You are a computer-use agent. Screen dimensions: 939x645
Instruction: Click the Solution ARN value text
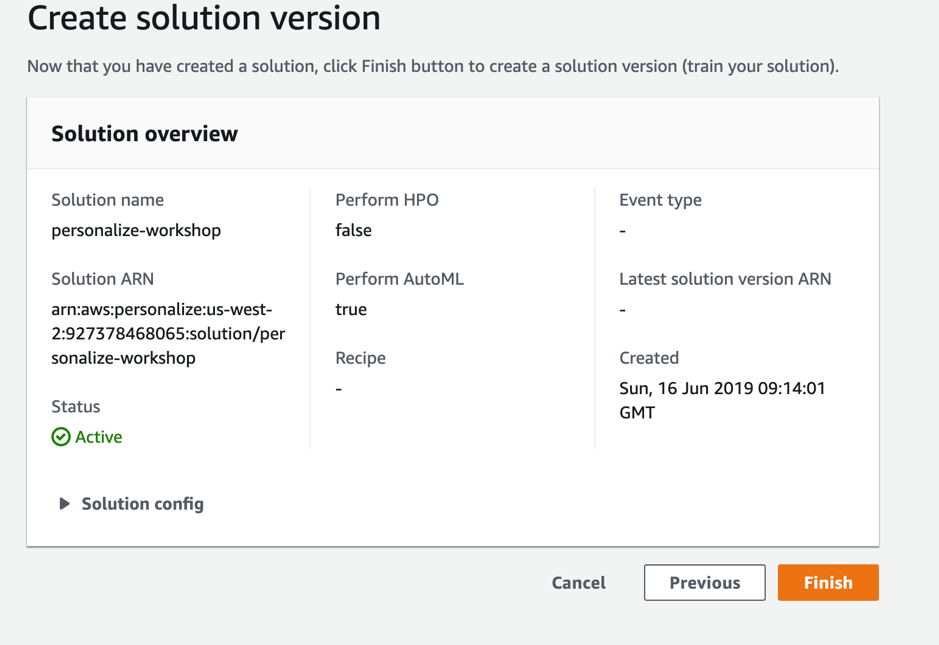click(168, 334)
